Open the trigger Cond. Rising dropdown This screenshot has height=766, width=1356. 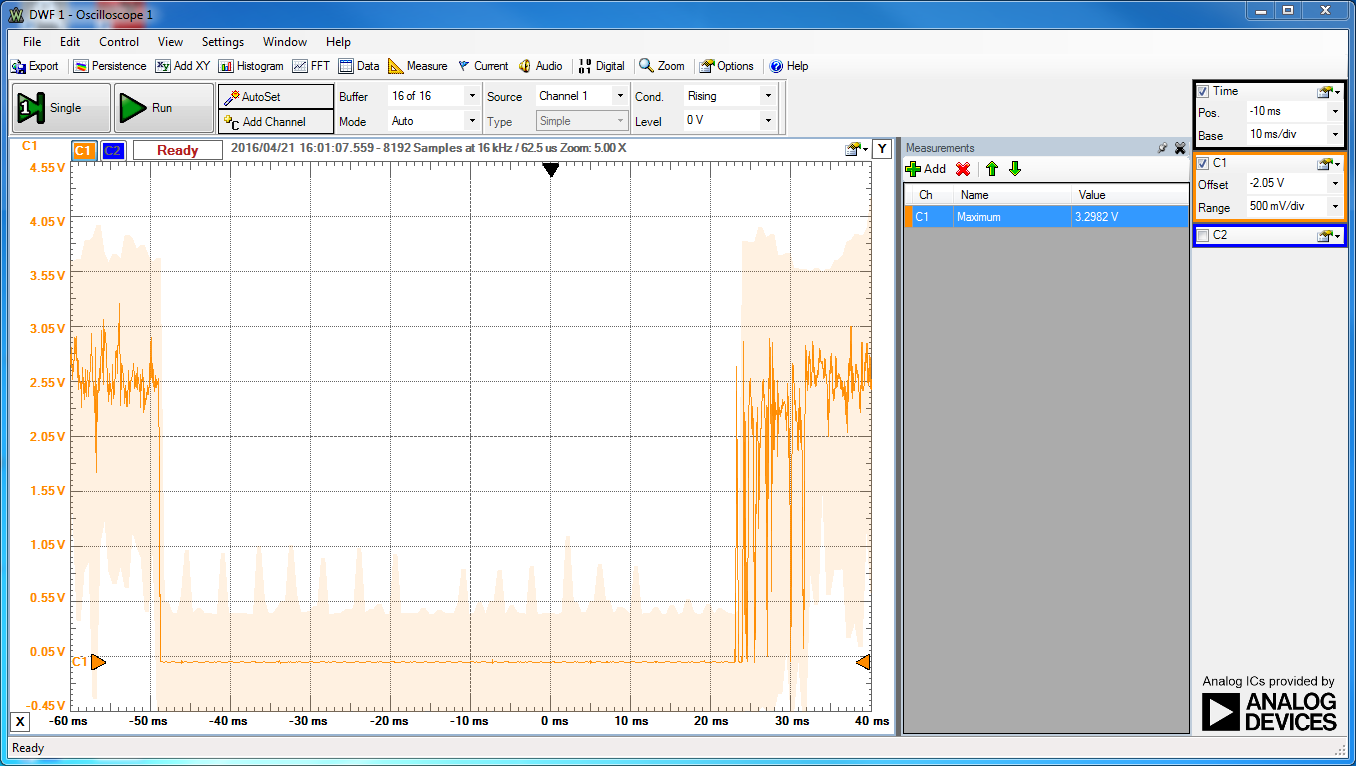coord(766,95)
